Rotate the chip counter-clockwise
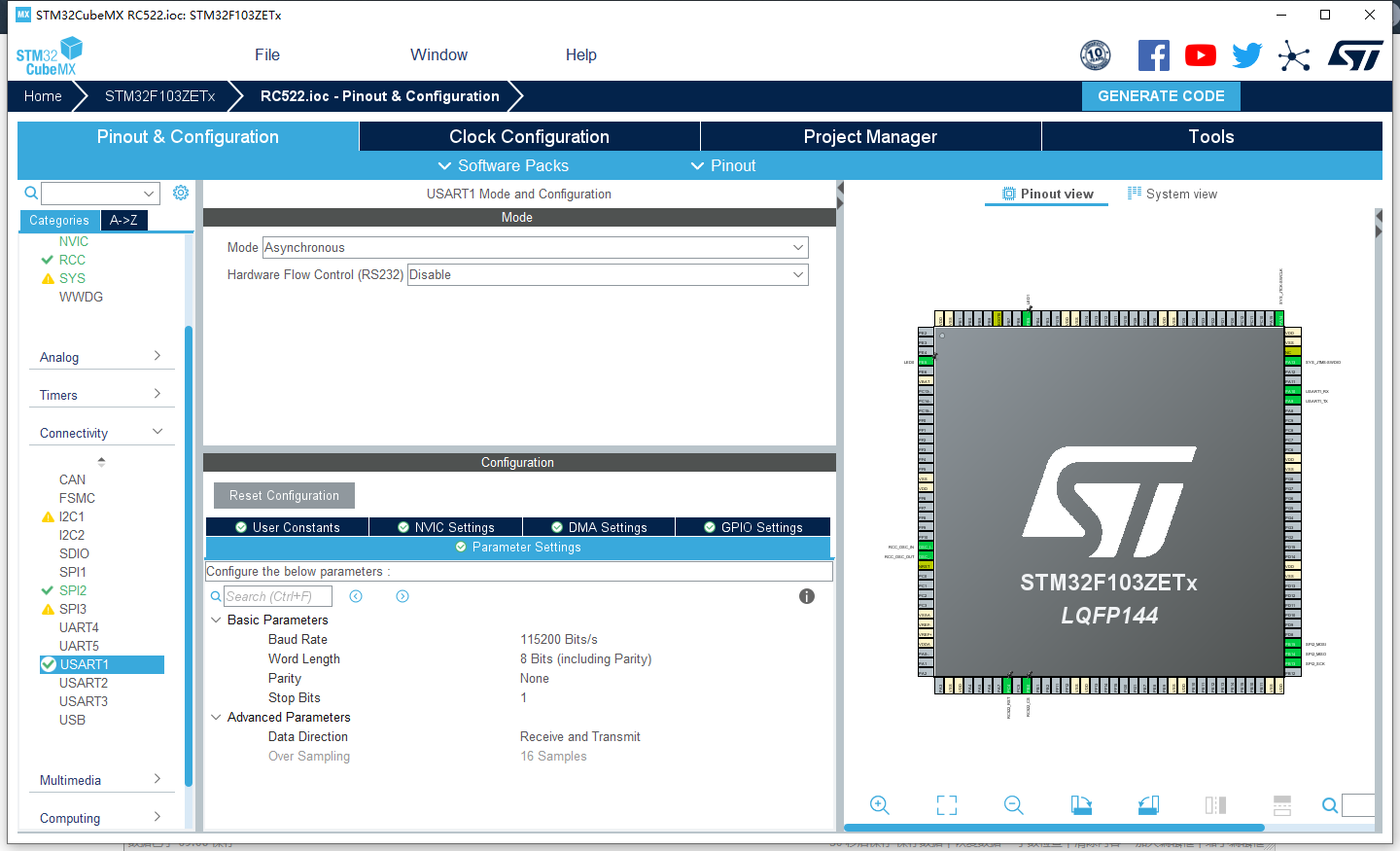The height and width of the screenshot is (851, 1400). [1148, 804]
